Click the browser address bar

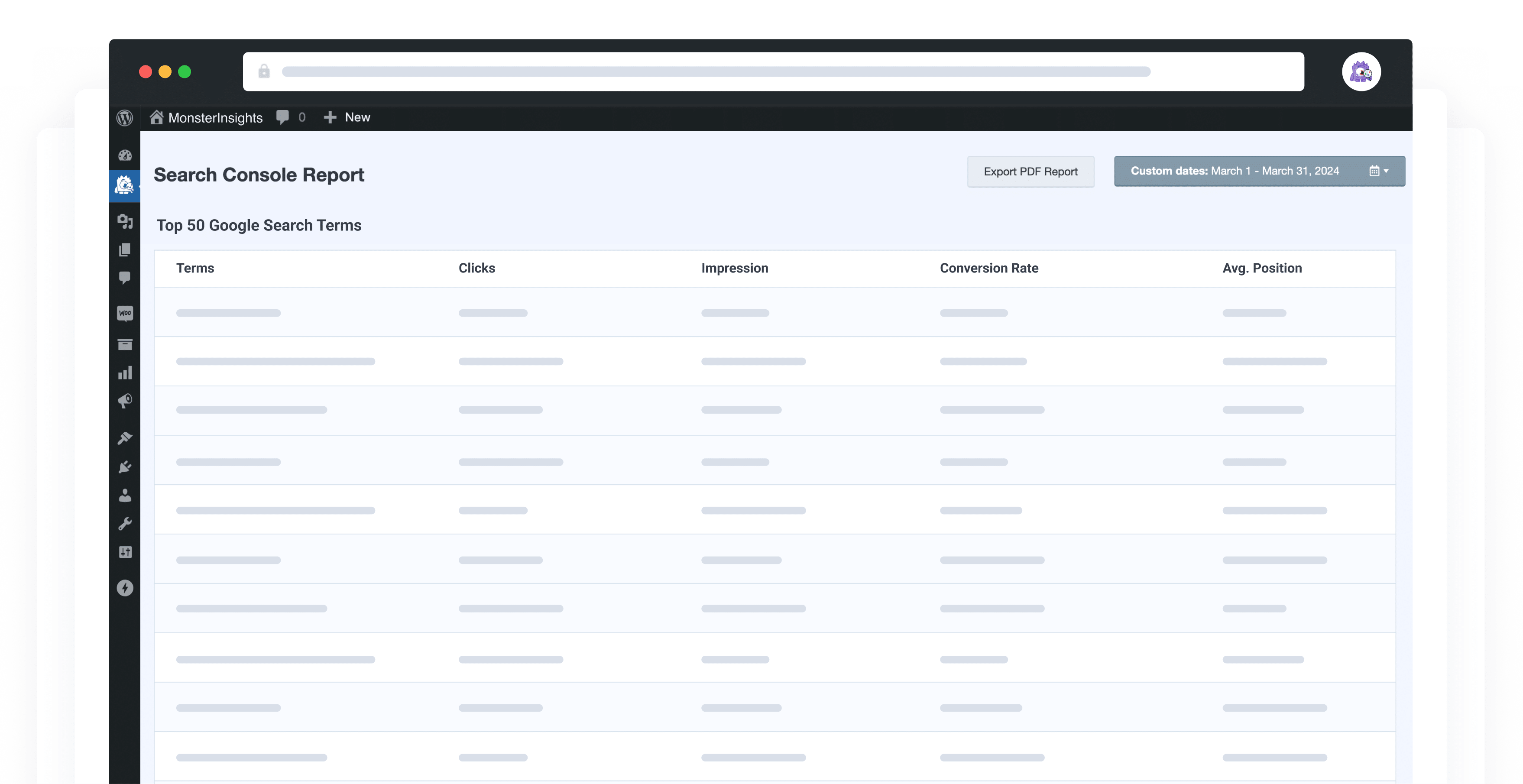[x=773, y=71]
